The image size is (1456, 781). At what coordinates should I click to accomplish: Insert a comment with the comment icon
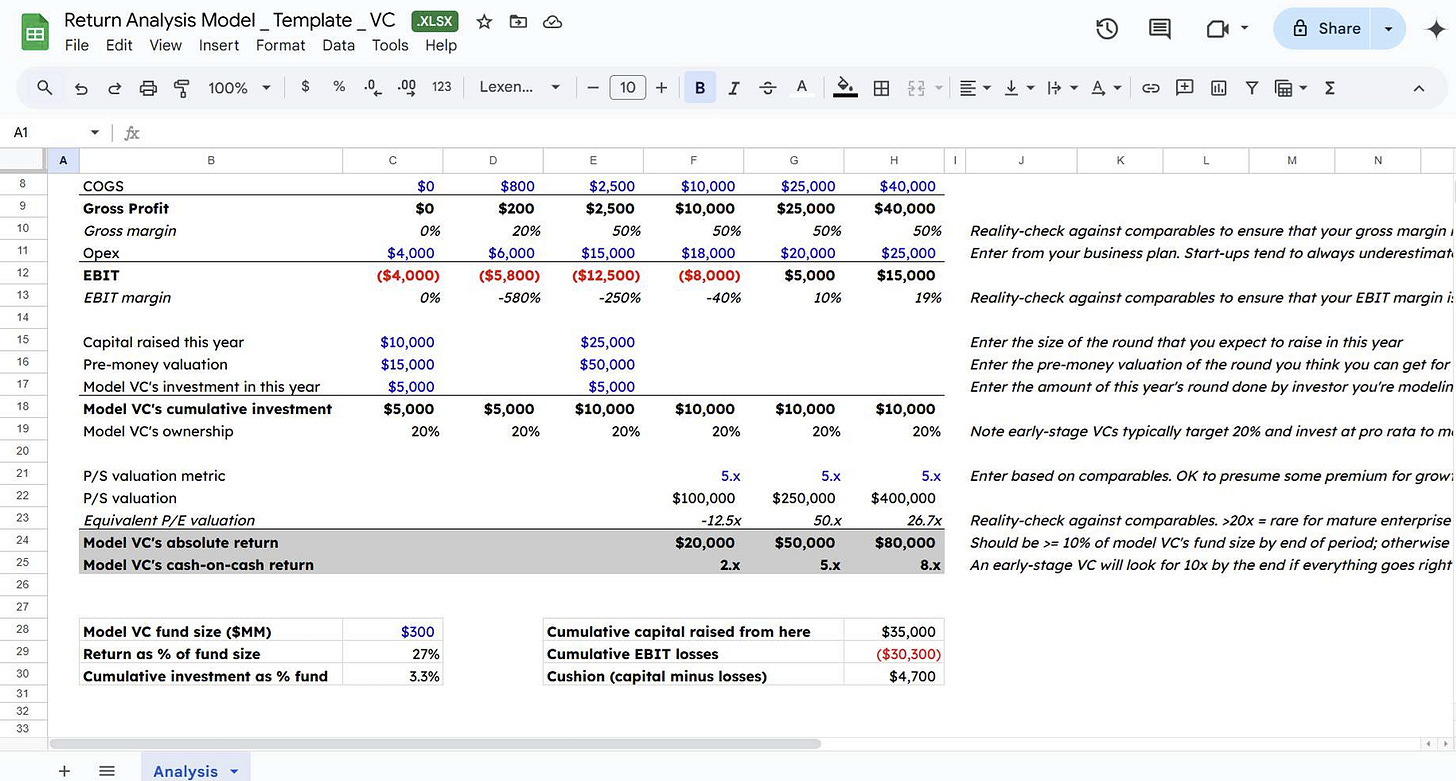tap(1184, 87)
